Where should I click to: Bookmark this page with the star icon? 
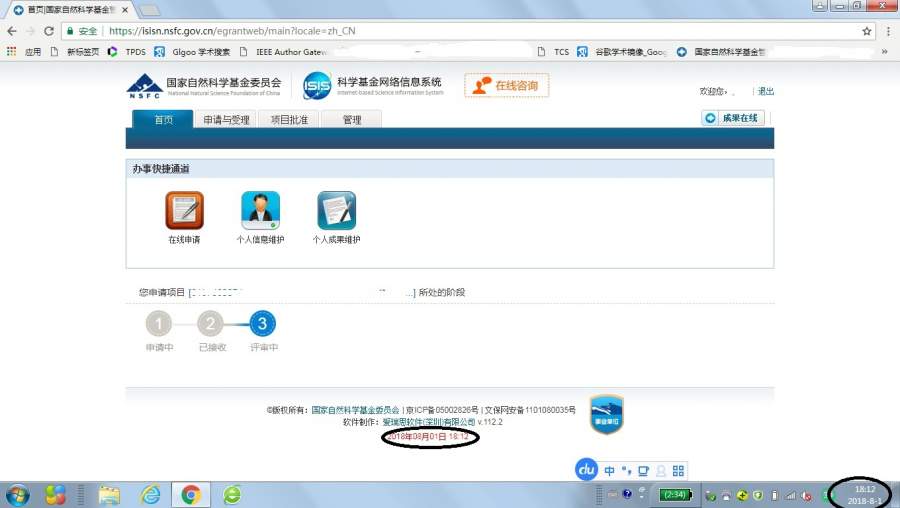pyautogui.click(x=867, y=31)
